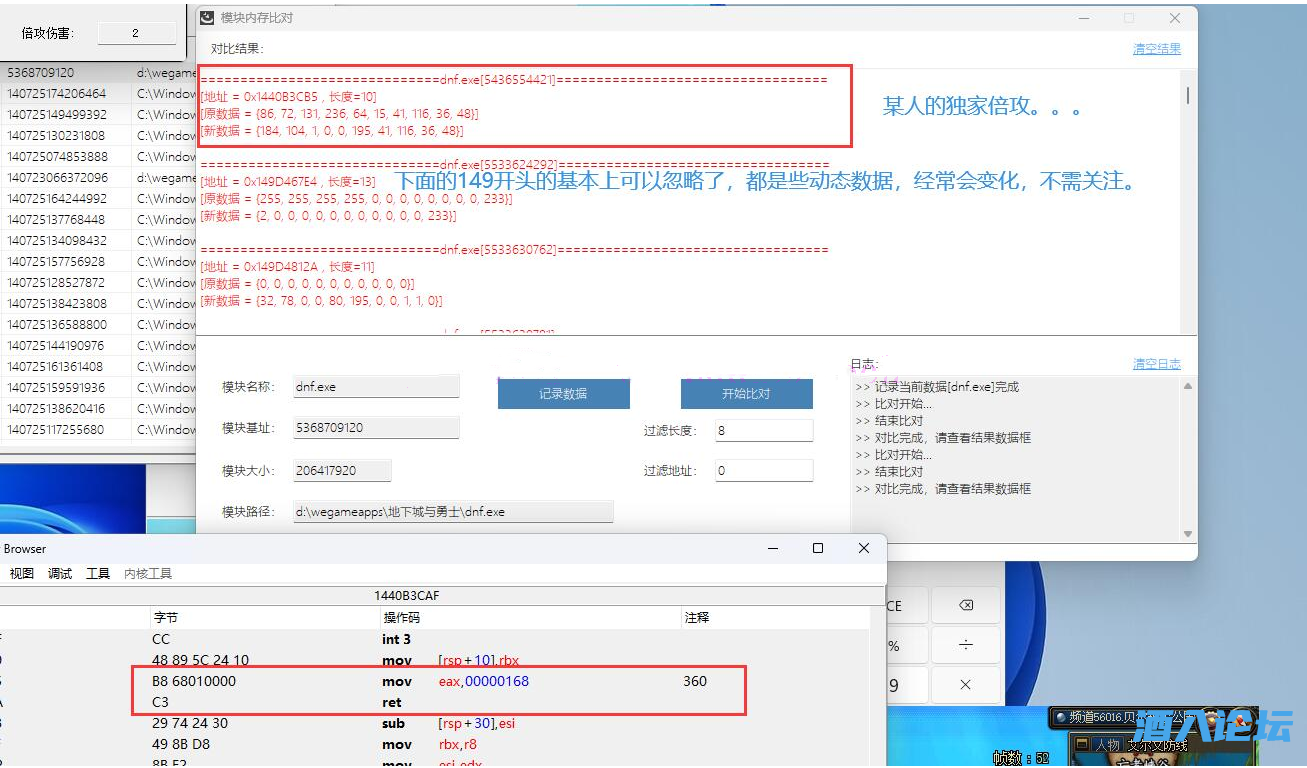The width and height of the screenshot is (1307, 768).
Task: Select the ret instruction row C3
Action: tap(435, 702)
